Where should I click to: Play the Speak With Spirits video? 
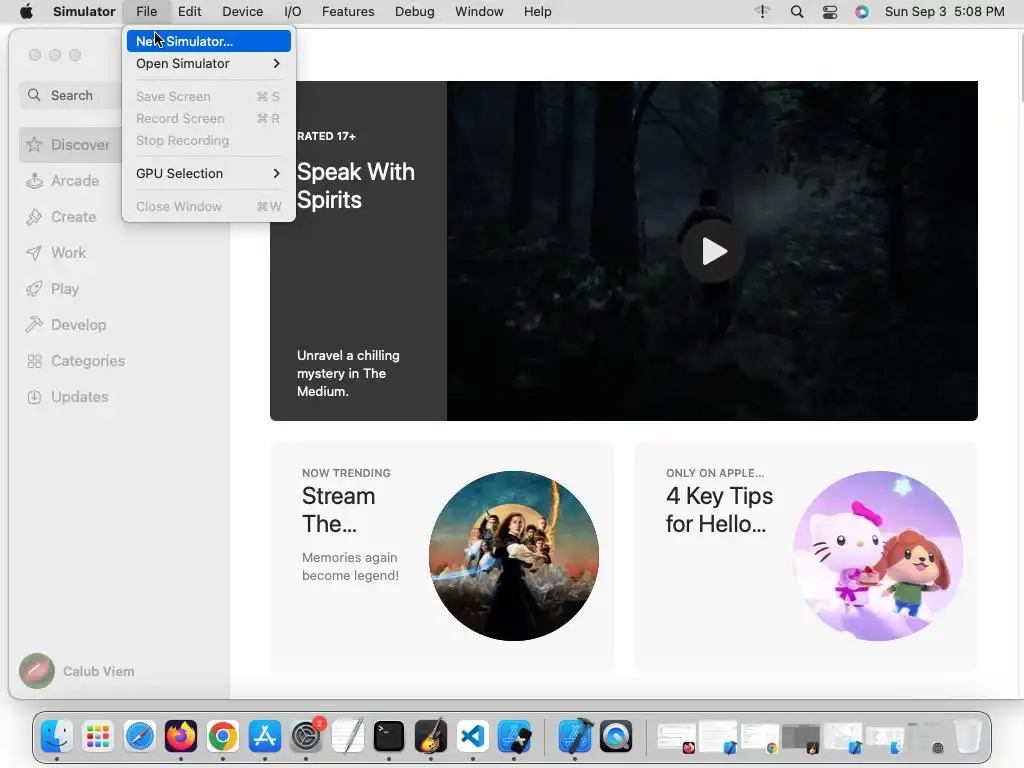[x=713, y=251]
